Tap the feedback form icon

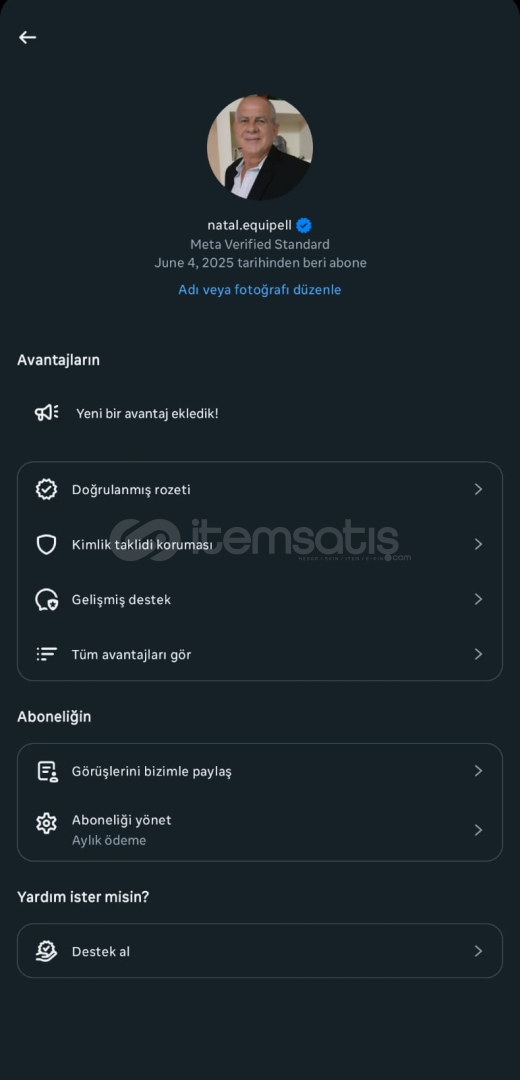pyautogui.click(x=47, y=771)
